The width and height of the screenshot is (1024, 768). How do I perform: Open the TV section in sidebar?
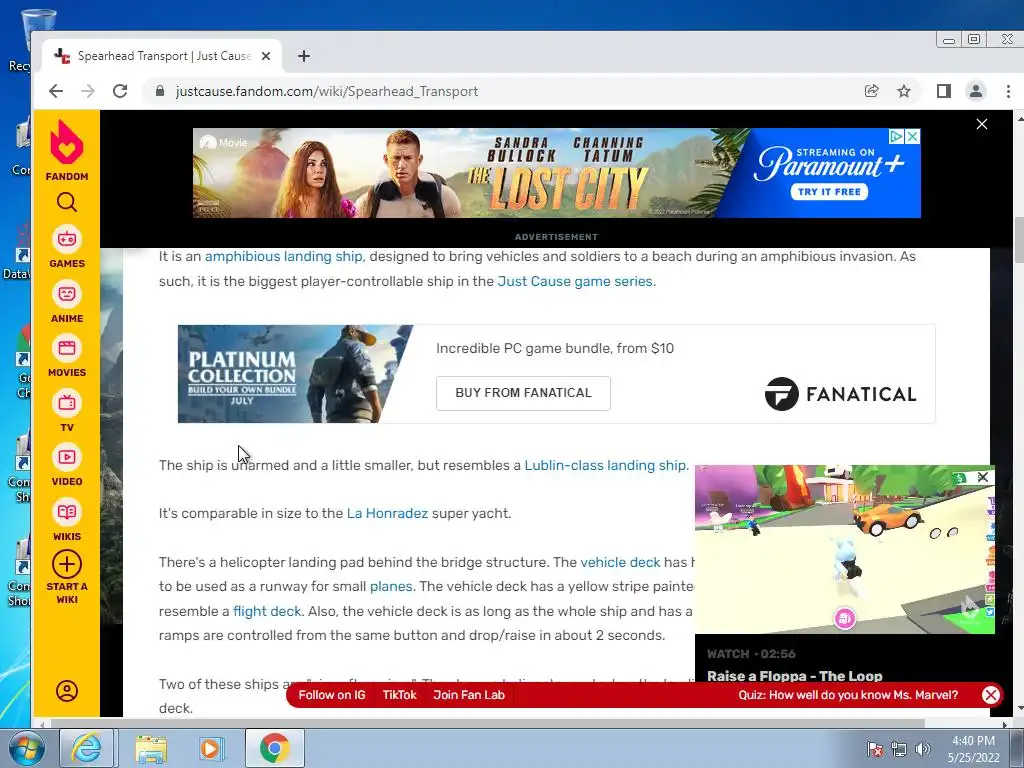coord(67,411)
